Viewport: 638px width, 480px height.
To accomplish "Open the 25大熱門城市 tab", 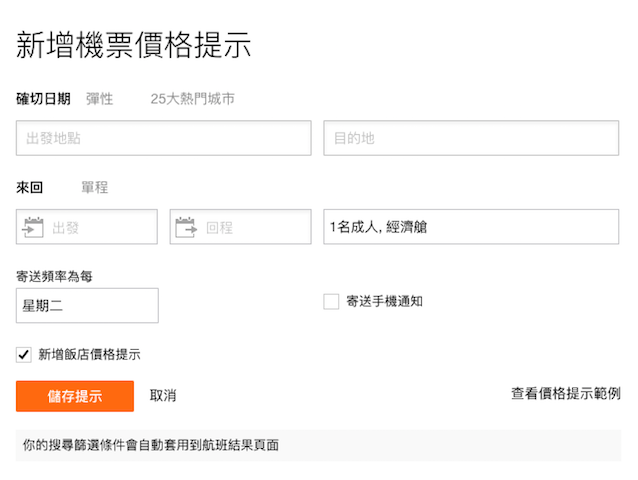I will (x=192, y=99).
